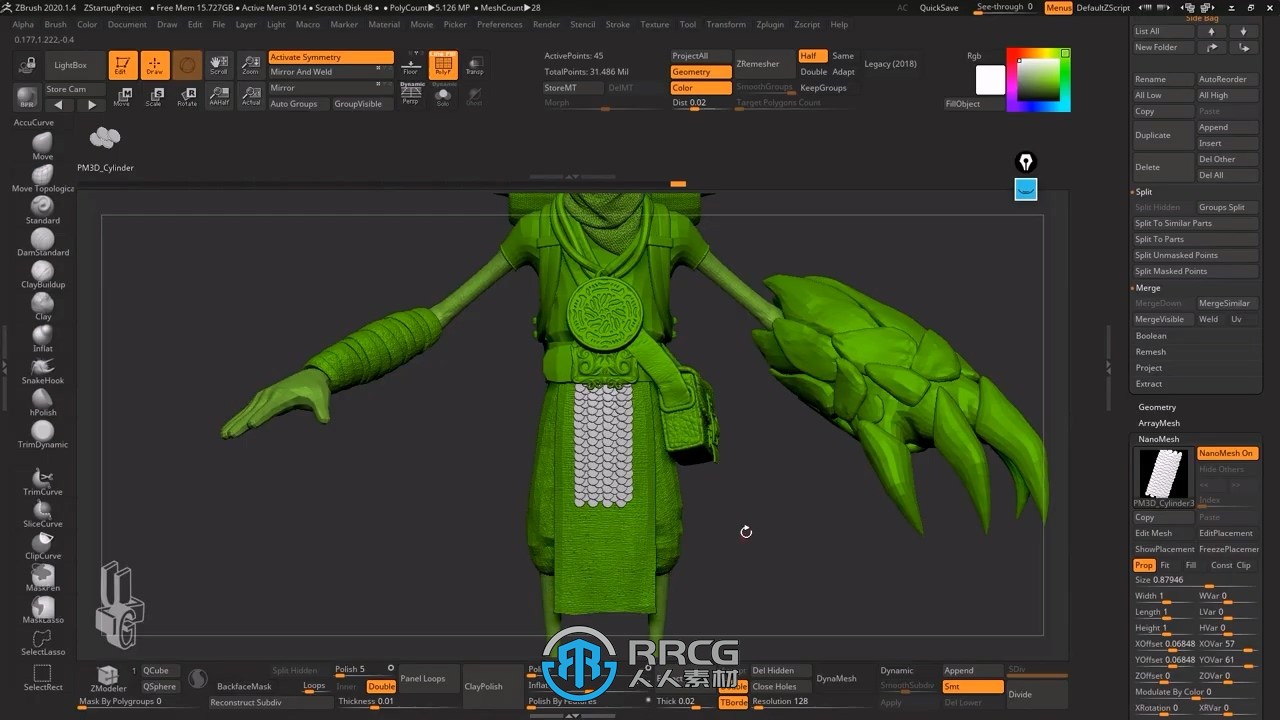Collapse the NanoMesh subpalette
1280x720 pixels.
1158,439
